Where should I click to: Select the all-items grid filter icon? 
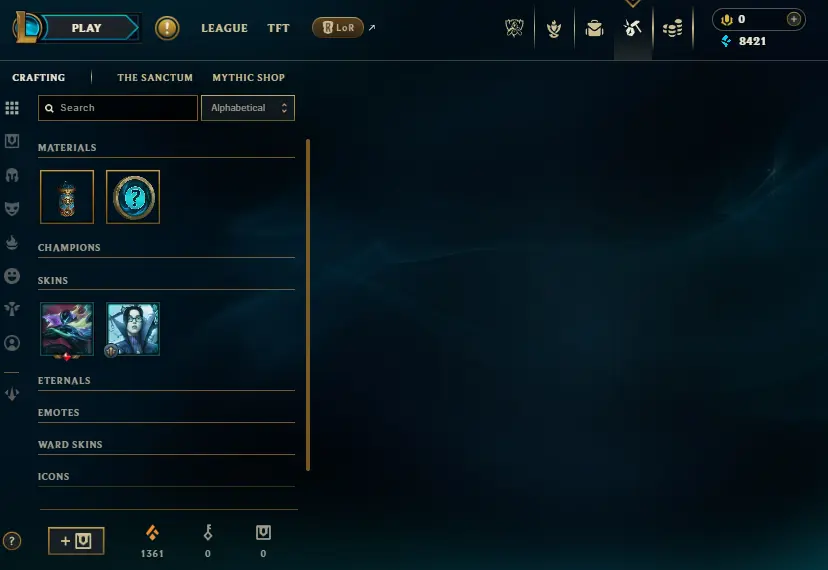pyautogui.click(x=12, y=108)
